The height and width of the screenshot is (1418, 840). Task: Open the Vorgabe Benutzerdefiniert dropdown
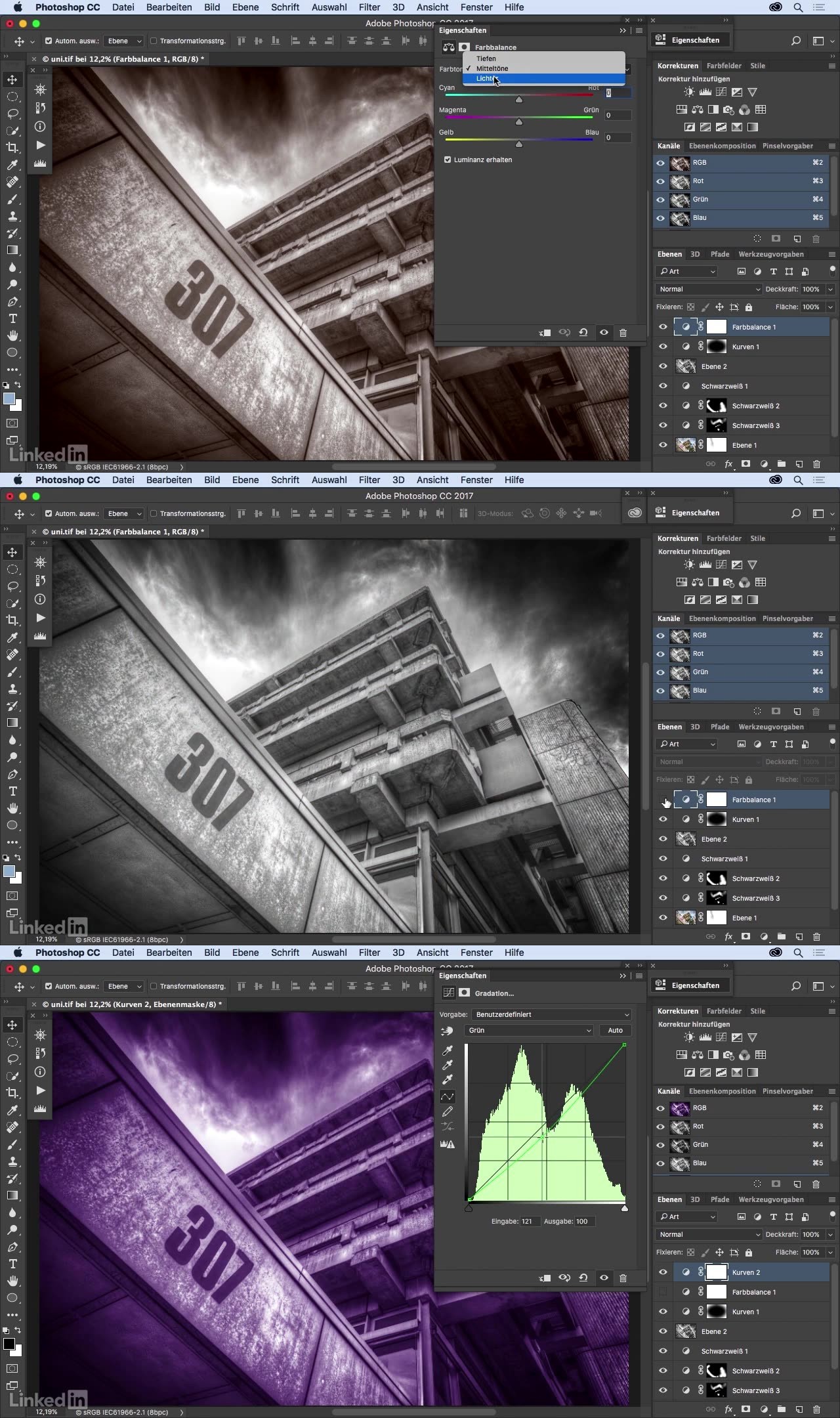tap(551, 1014)
